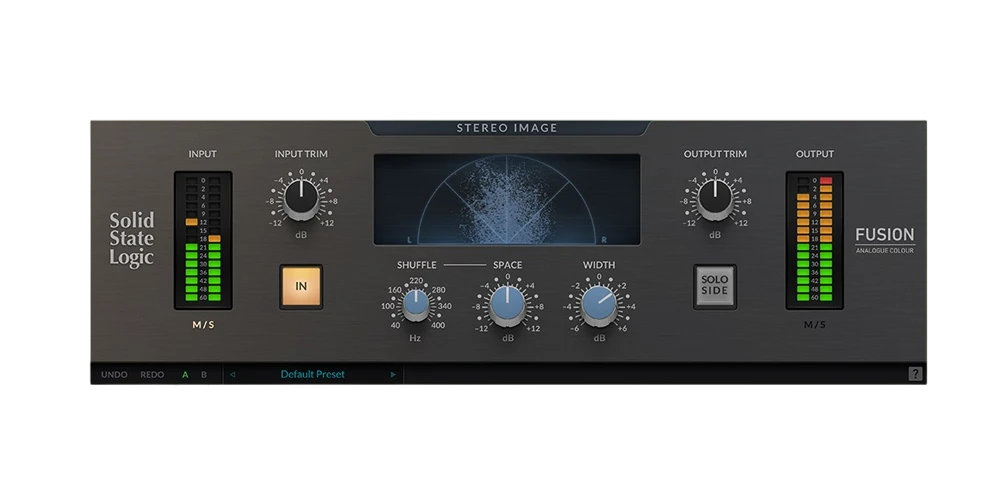Open help with the question mark icon
Viewport: 1000px width, 500px height.
point(915,374)
